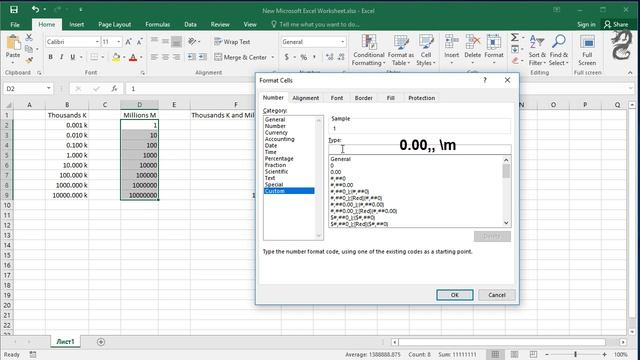Click Increase Indent icon
The width and height of the screenshot is (640, 360).
pyautogui.click(x=203, y=57)
